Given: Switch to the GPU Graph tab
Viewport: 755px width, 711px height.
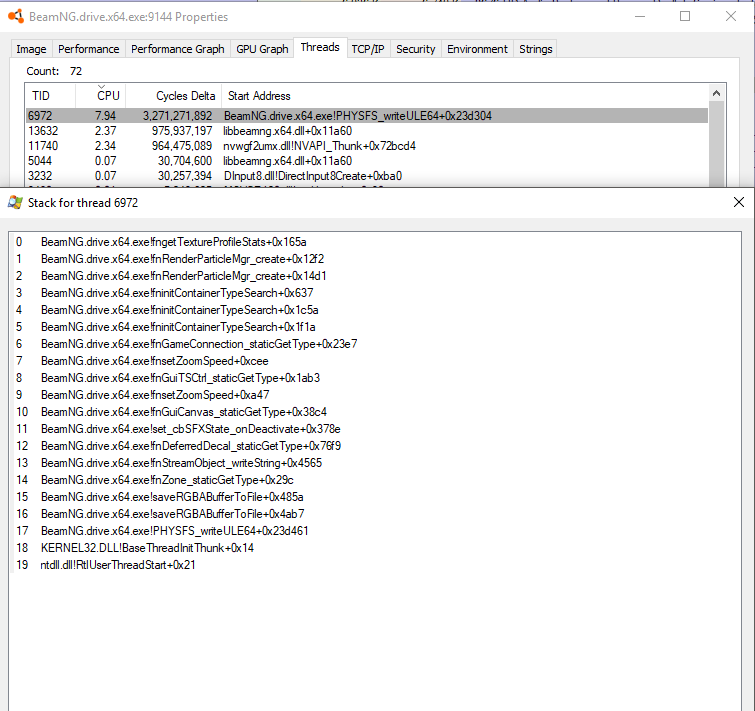Looking at the screenshot, I should (x=262, y=49).
